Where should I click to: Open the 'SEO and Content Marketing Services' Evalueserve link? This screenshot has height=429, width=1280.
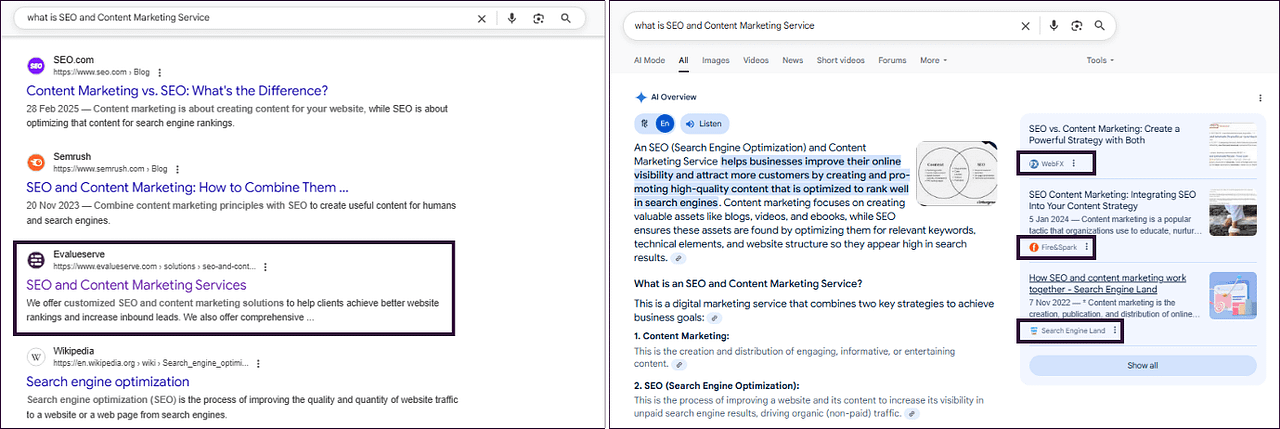136,285
